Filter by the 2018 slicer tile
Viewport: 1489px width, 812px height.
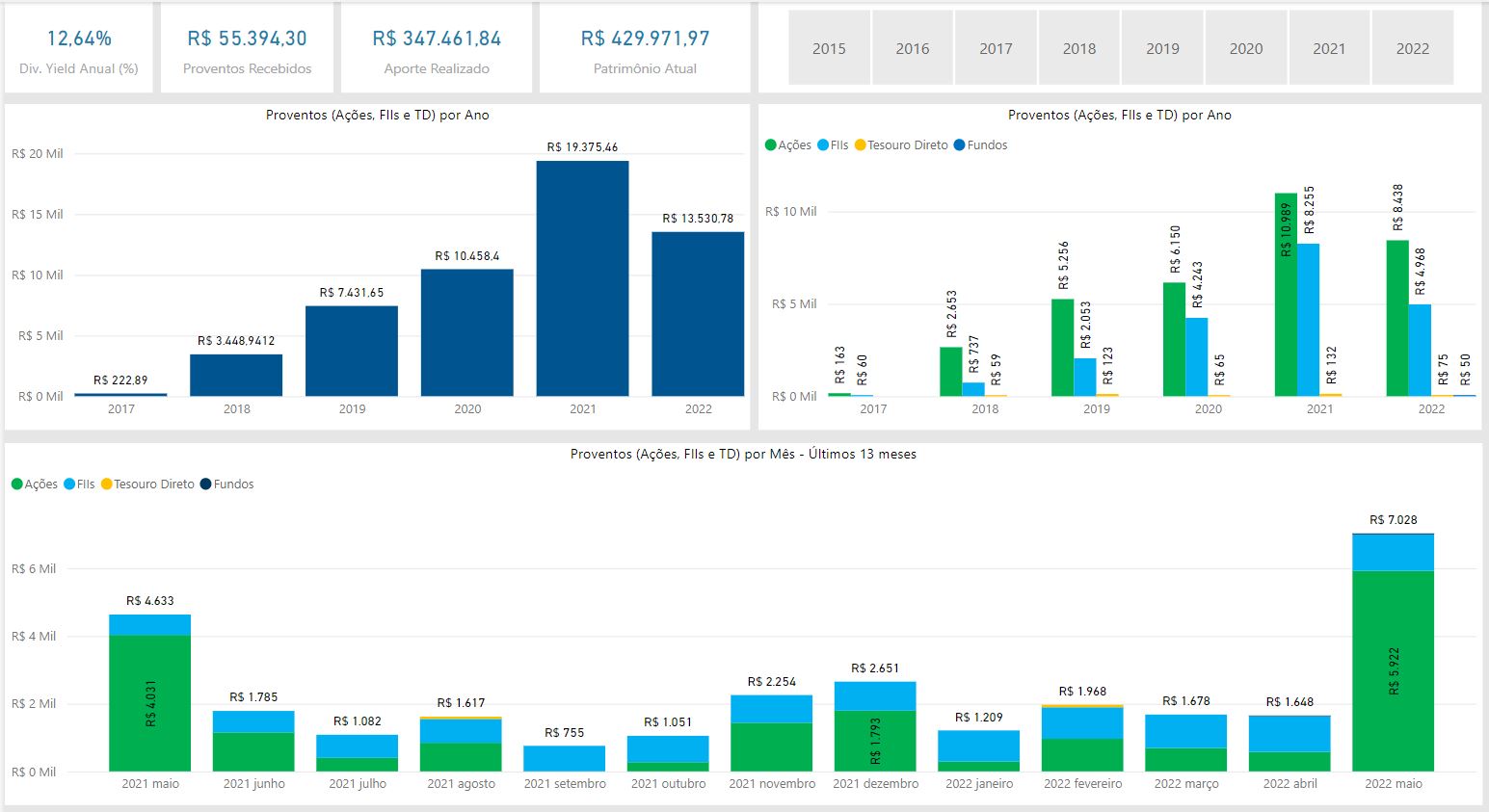point(1079,48)
